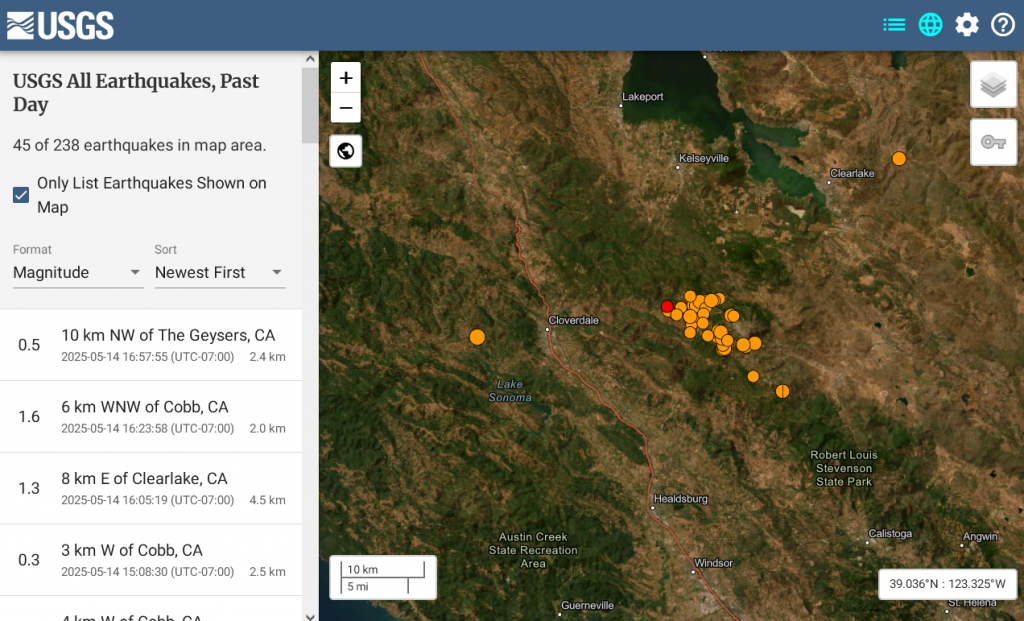Open the map layers button
The image size is (1024, 621).
coord(993,84)
